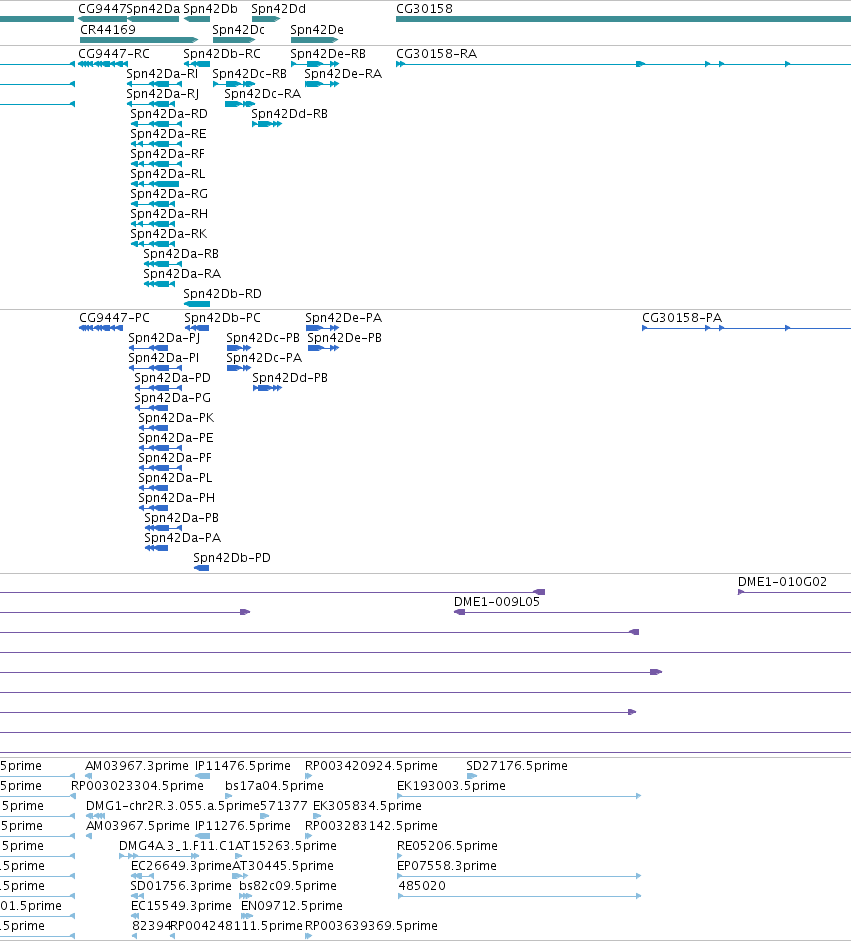Open the CR44169 gene label

(108, 29)
